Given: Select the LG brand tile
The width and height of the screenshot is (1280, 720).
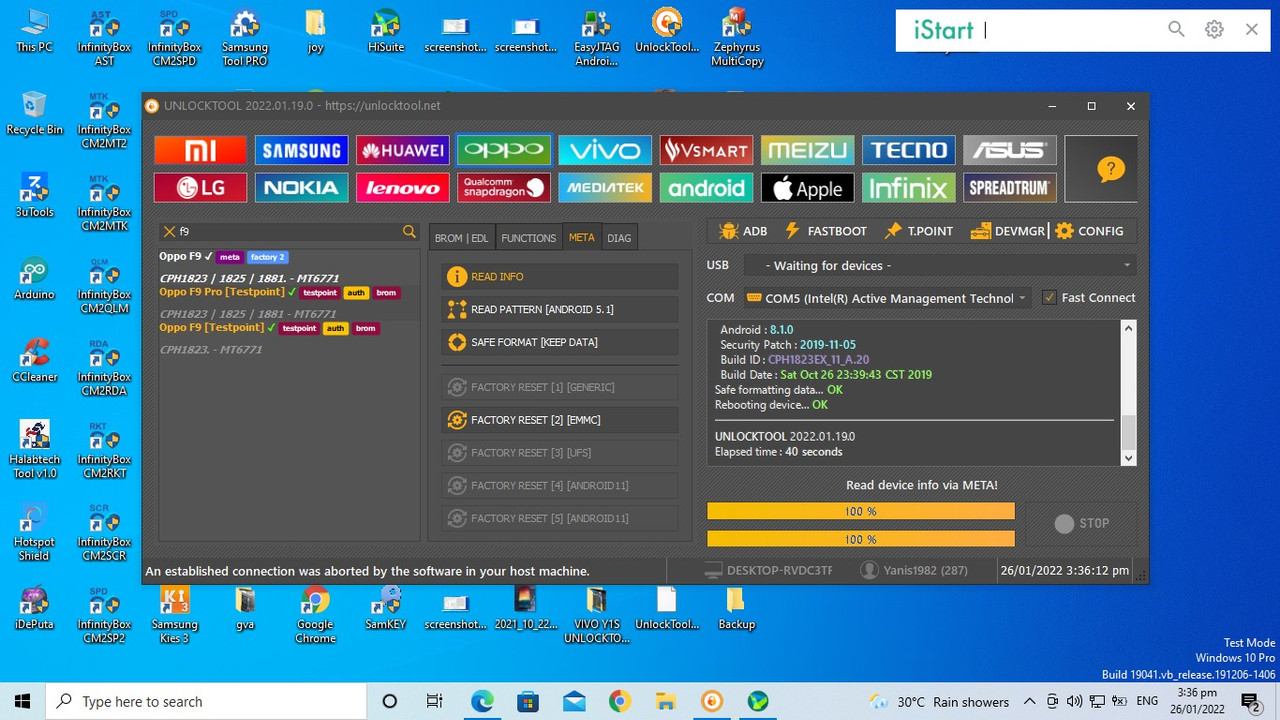Looking at the screenshot, I should pos(200,187).
